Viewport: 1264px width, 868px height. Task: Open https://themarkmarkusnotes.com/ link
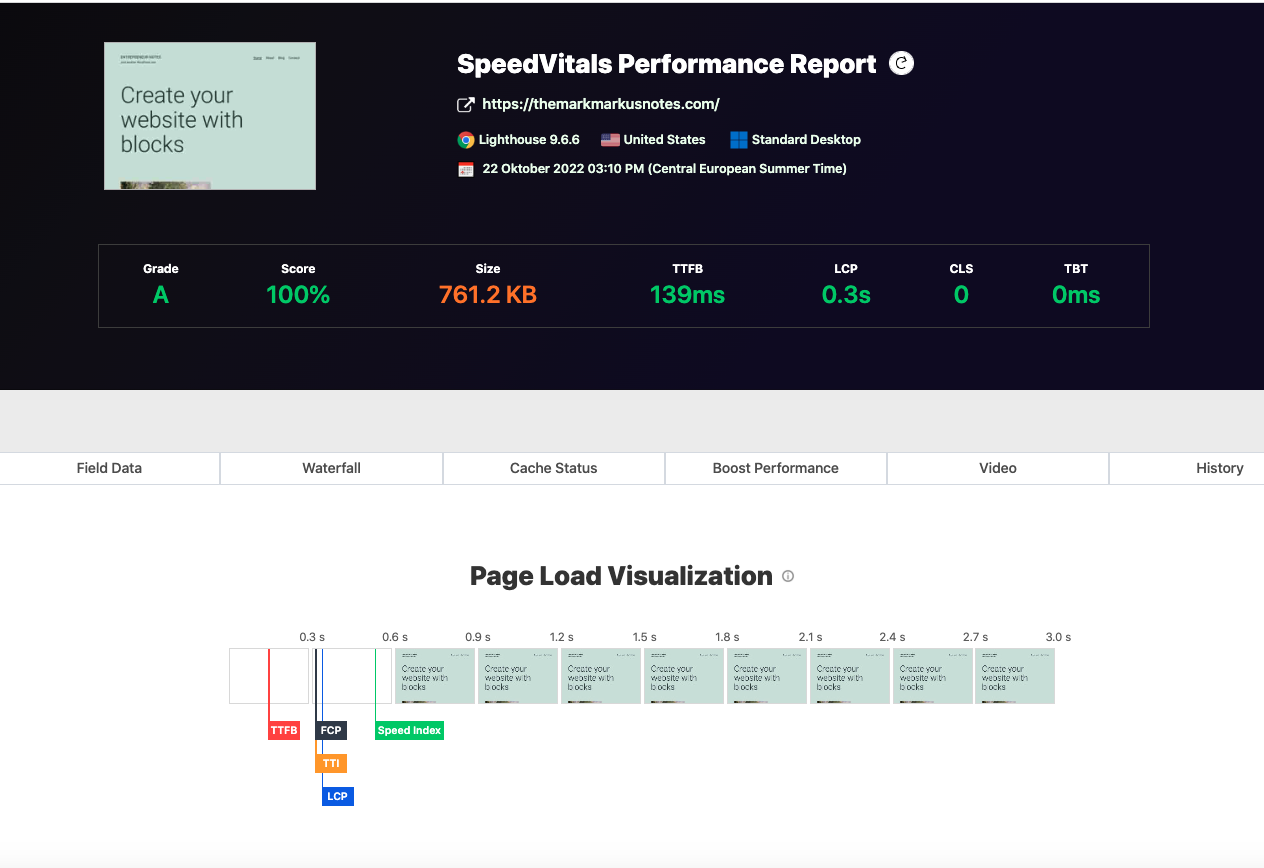tap(601, 104)
